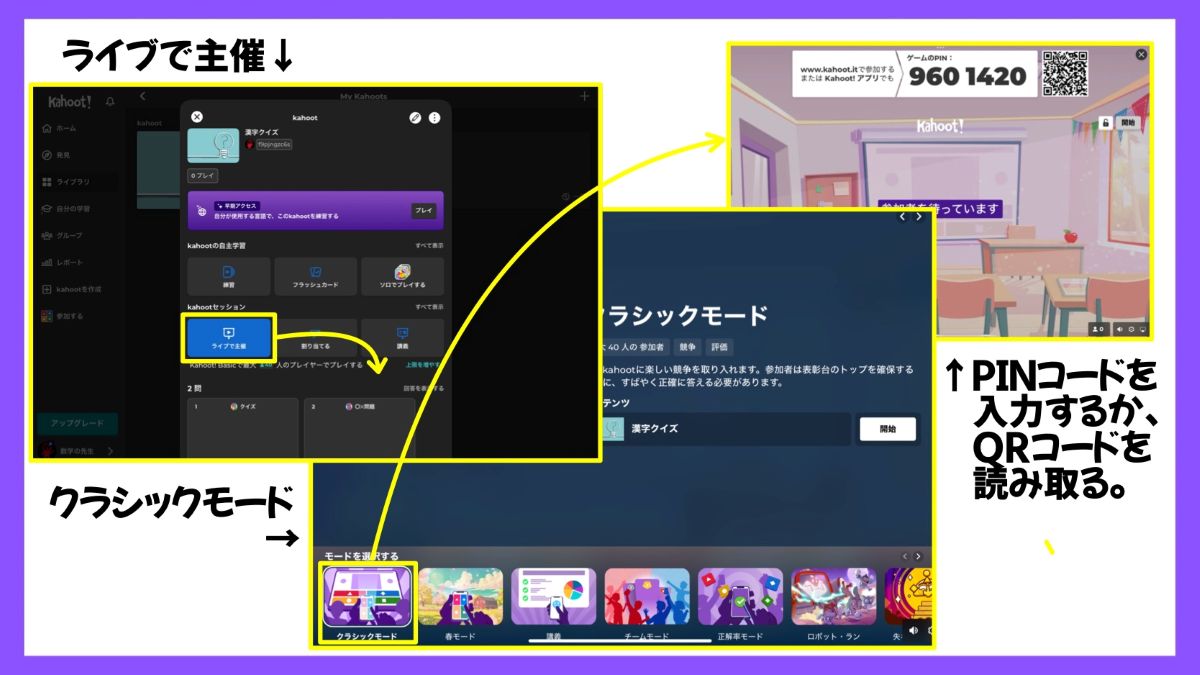The width and height of the screenshot is (1200, 675).
Task: Select the 練習 practice tile
Action: tap(228, 275)
